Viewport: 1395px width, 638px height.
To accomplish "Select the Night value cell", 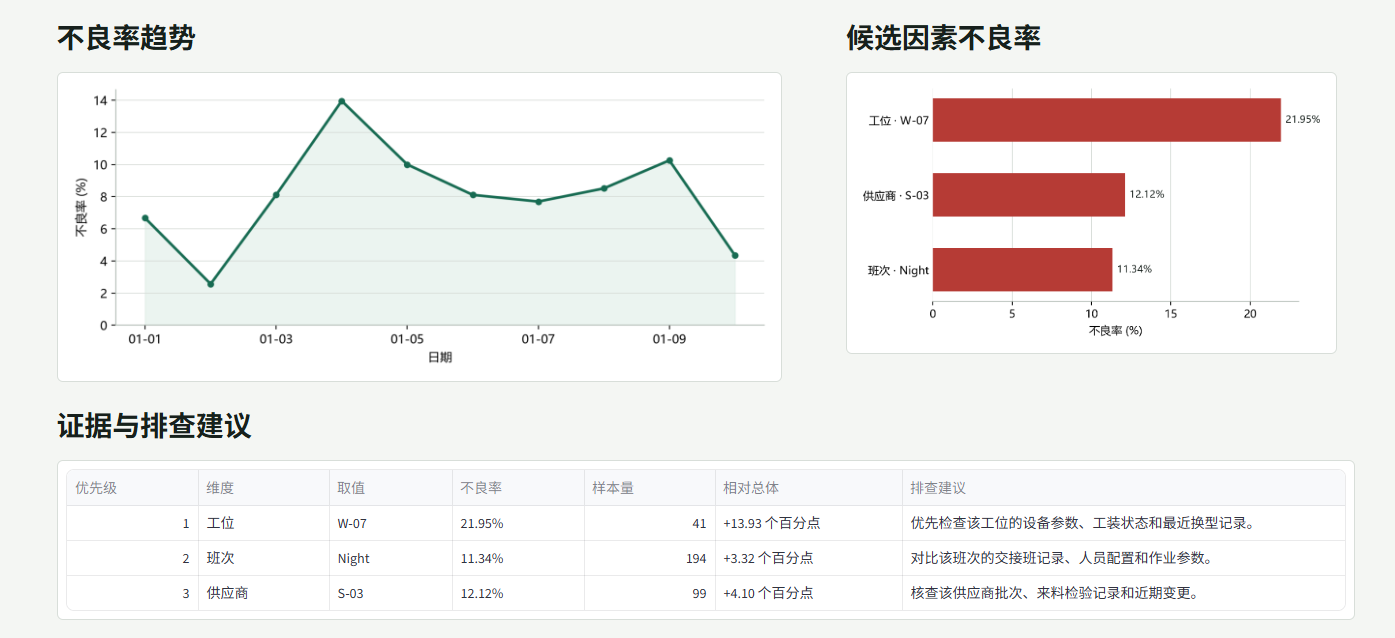I will click(391, 558).
